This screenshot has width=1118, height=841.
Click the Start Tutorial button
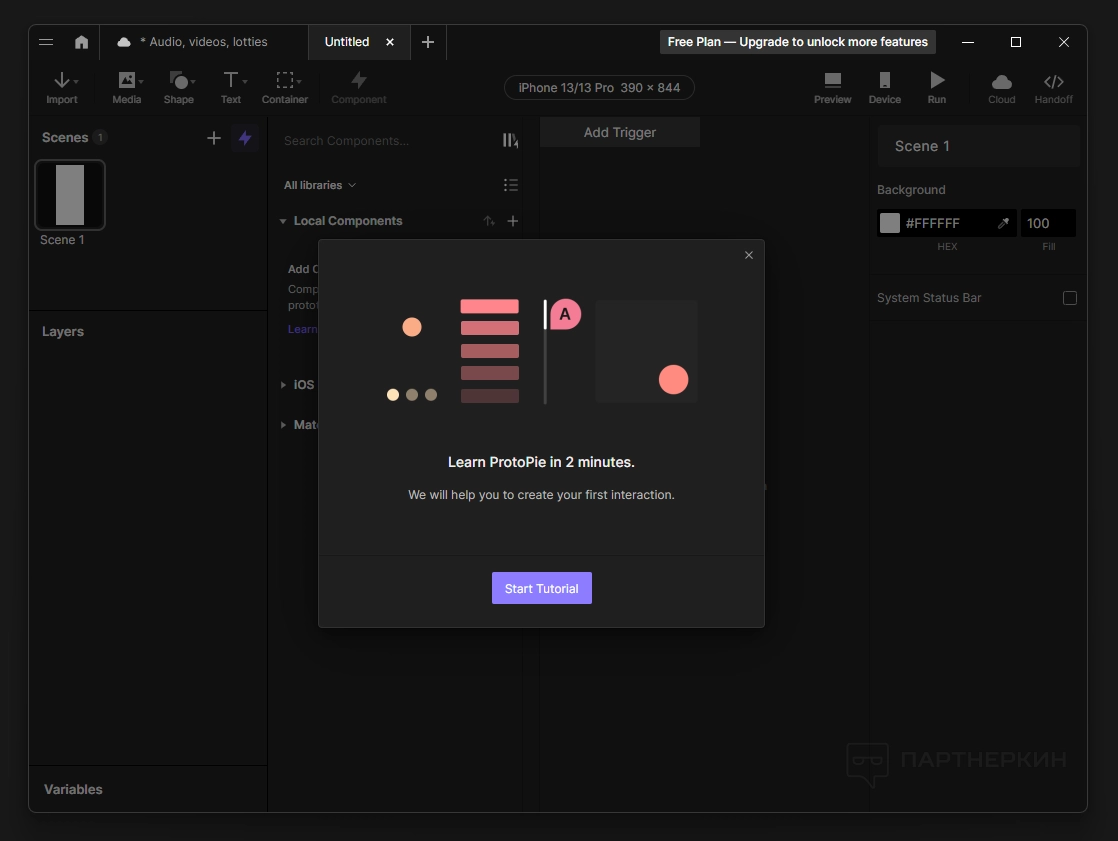coord(541,588)
